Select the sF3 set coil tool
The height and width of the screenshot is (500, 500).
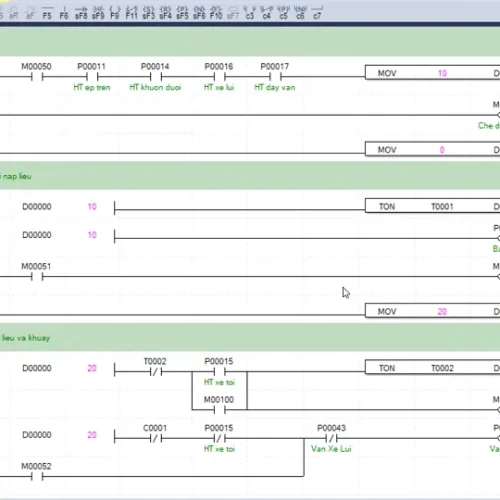tap(149, 12)
